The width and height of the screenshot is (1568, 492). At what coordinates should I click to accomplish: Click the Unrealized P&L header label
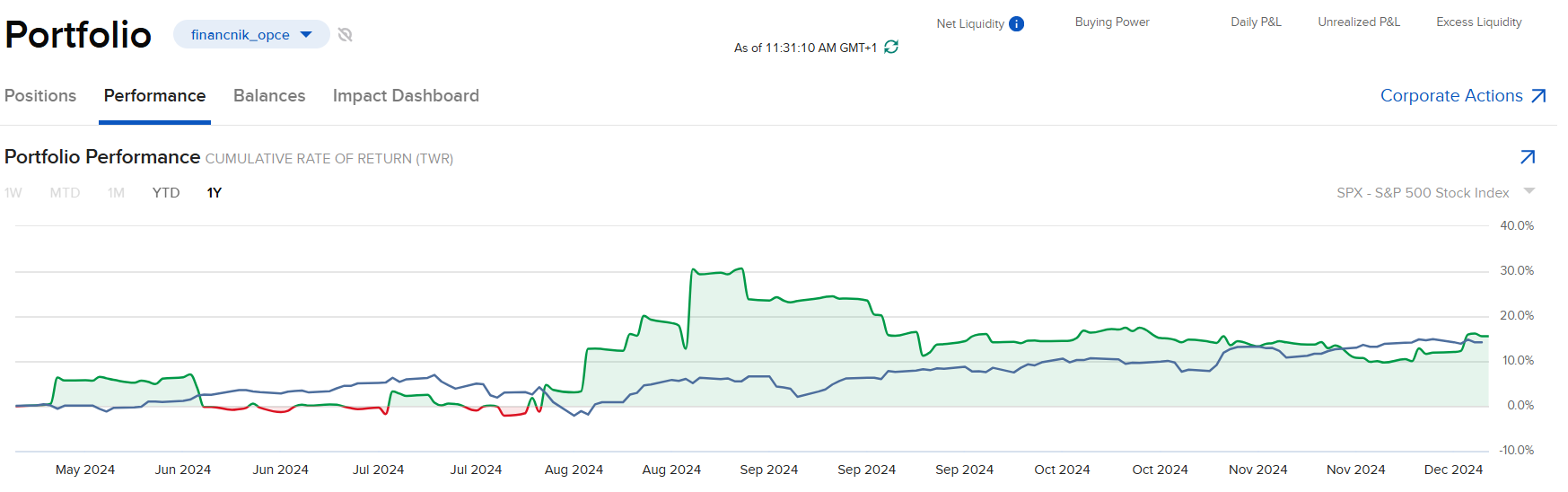point(1358,22)
